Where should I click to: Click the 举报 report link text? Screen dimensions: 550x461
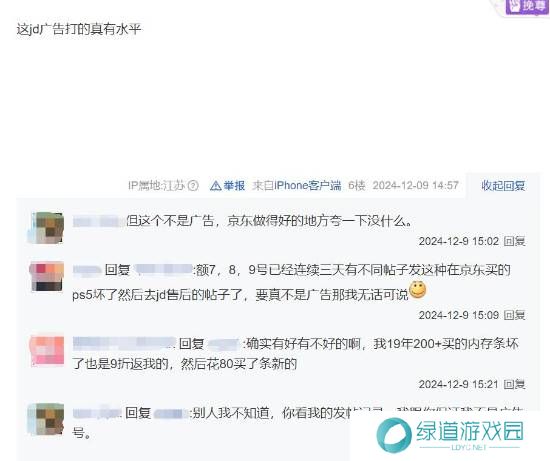tap(234, 186)
